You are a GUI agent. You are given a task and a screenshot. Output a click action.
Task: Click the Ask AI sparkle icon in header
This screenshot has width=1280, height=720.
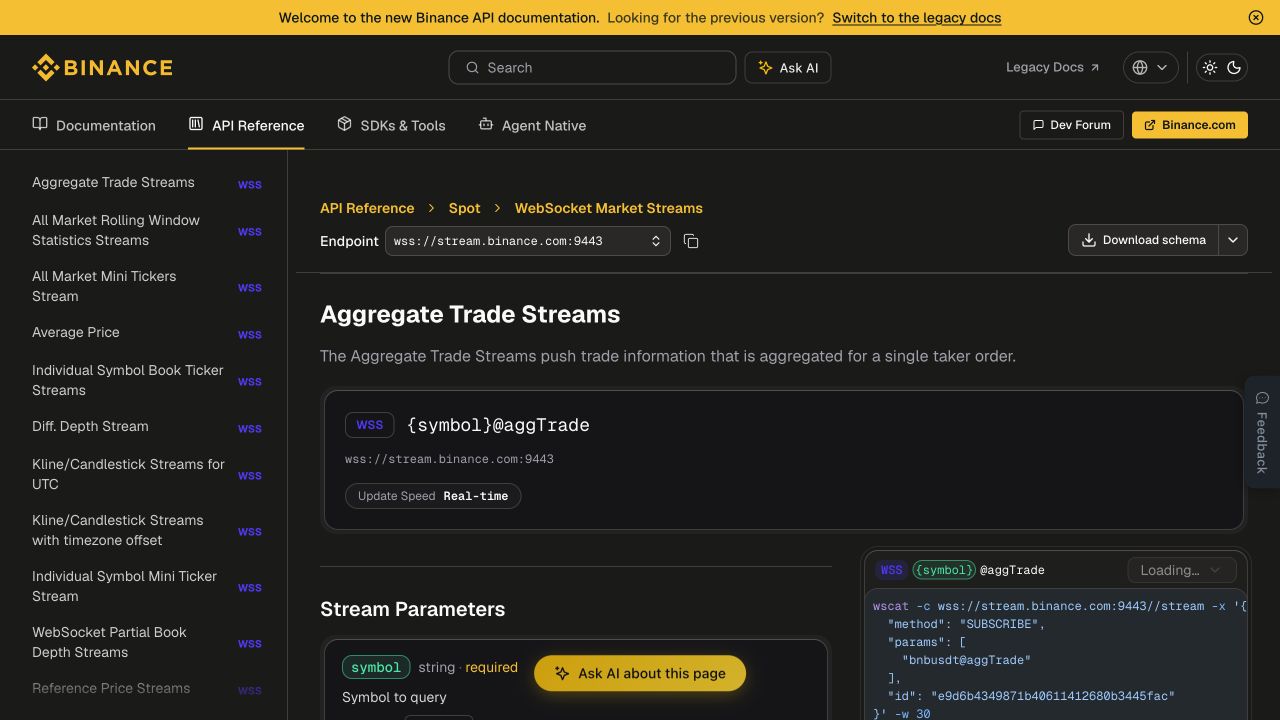click(765, 68)
